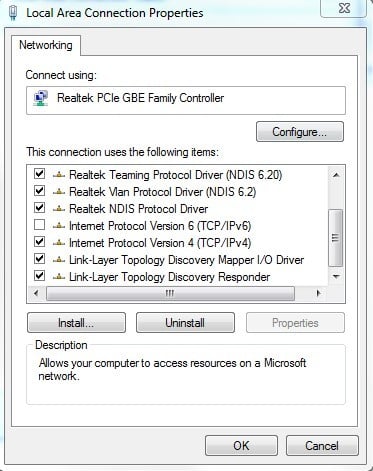Enable Internet Protocol Version 6 checkbox
Image resolution: width=373 pixels, height=471 pixels.
(x=40, y=225)
